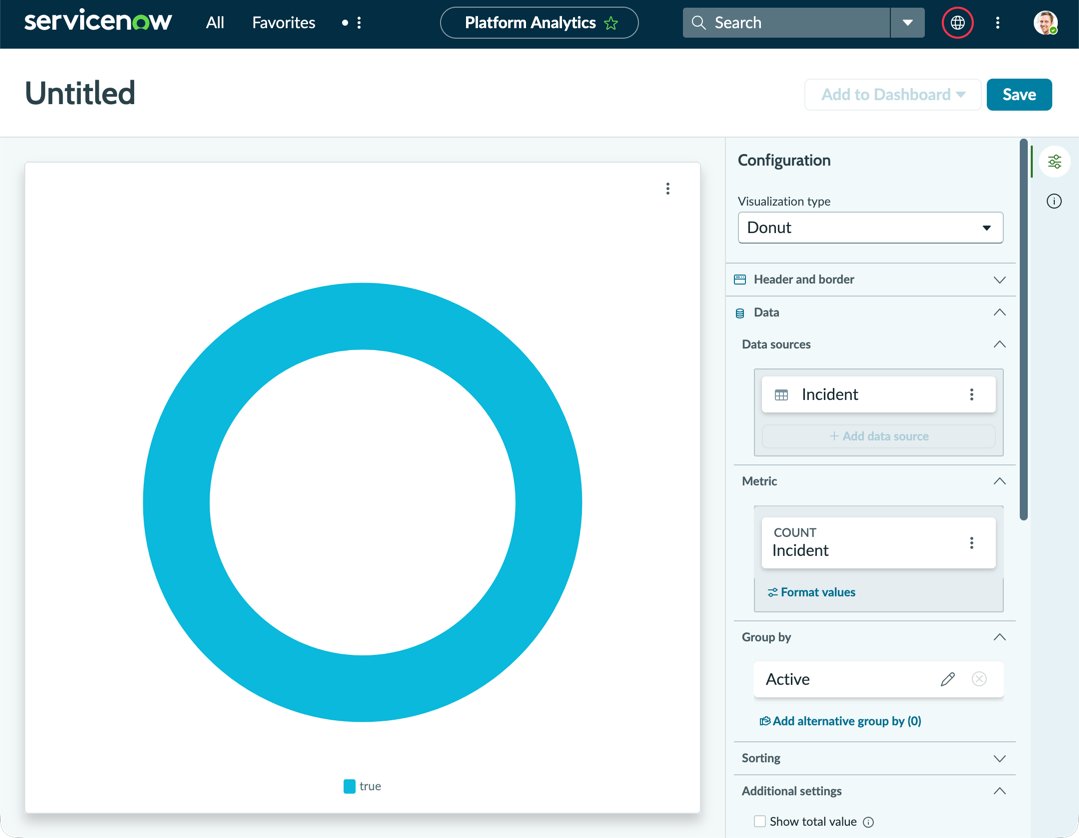Click the Data database icon

pyautogui.click(x=740, y=313)
